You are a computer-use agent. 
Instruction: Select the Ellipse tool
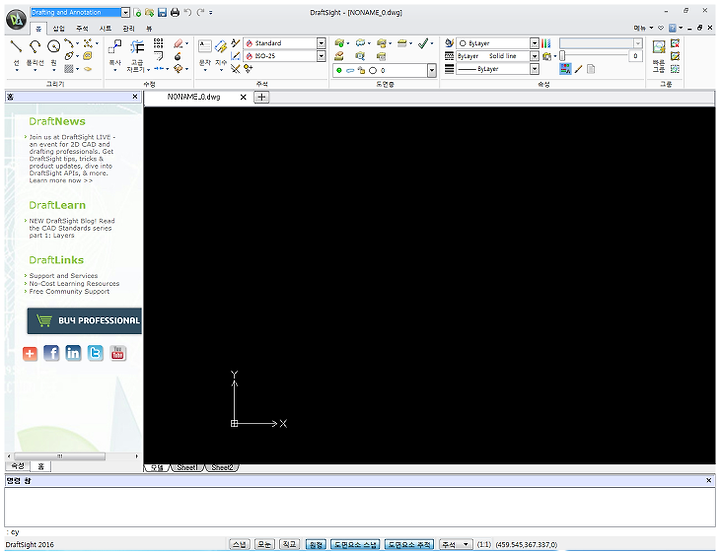[69, 56]
